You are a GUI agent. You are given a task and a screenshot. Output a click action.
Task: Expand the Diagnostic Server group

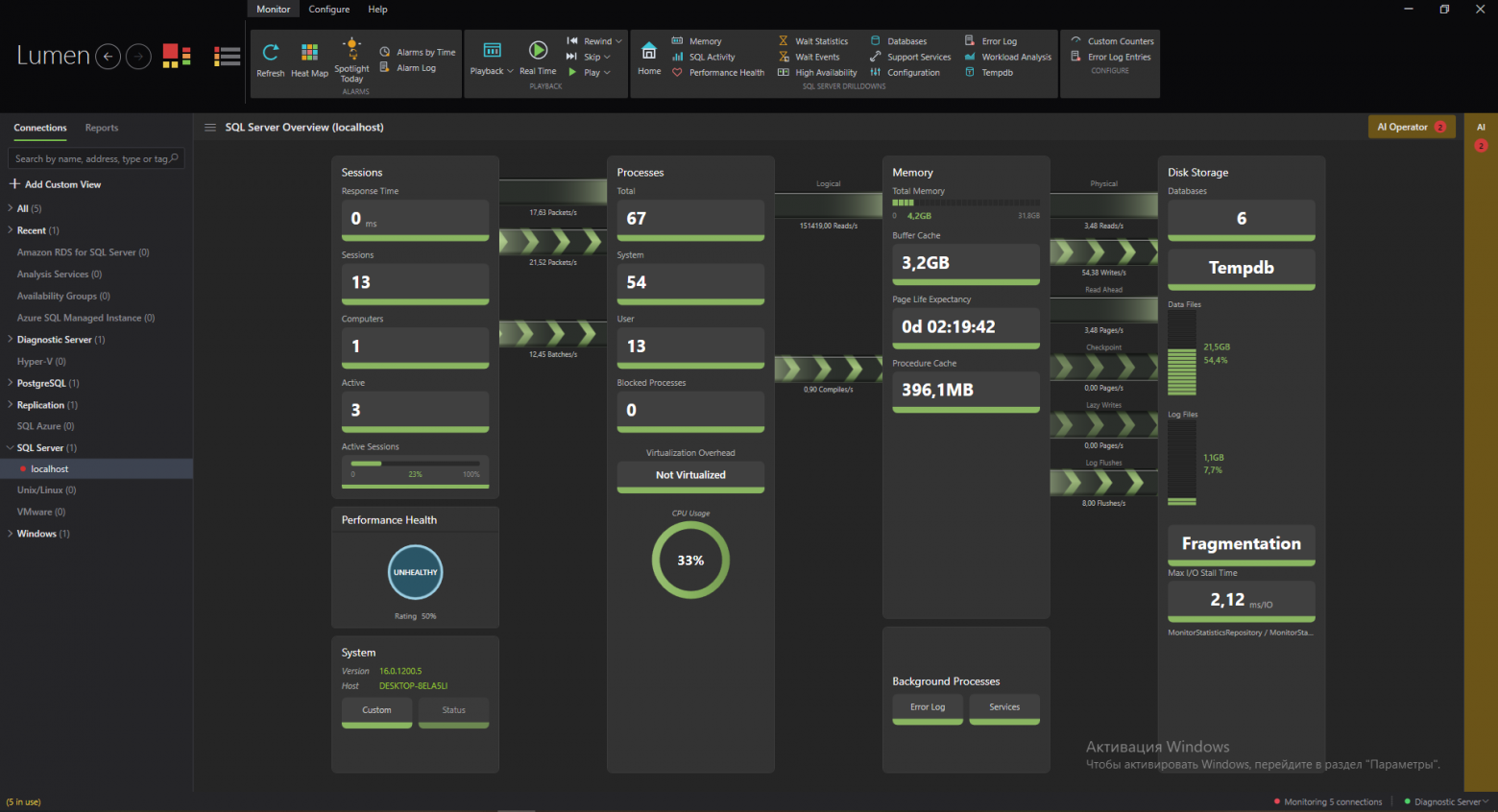(11, 339)
